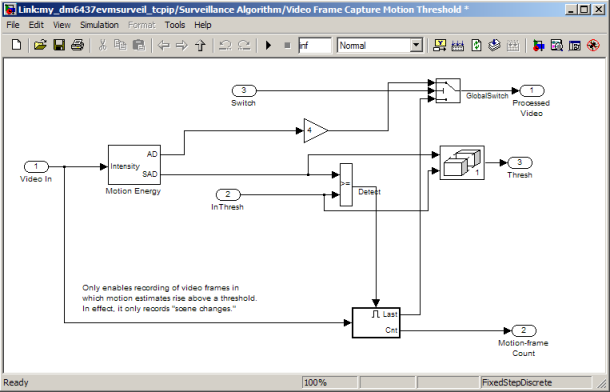This screenshot has height=392, width=610.
Task: Save the model with the floppy icon
Action: coord(59,45)
